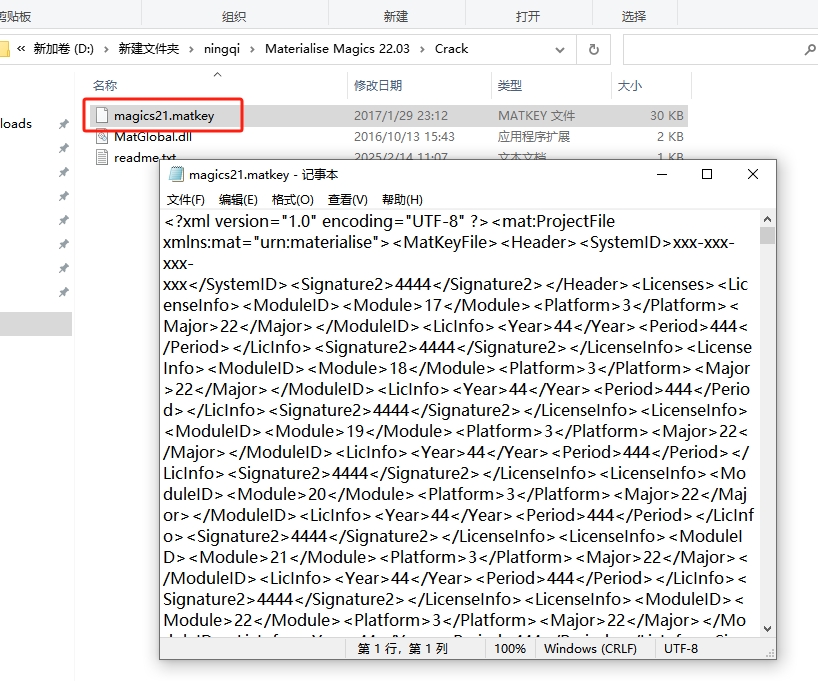
Task: Navigate to 新建文件夹 in address bar
Action: click(x=149, y=49)
